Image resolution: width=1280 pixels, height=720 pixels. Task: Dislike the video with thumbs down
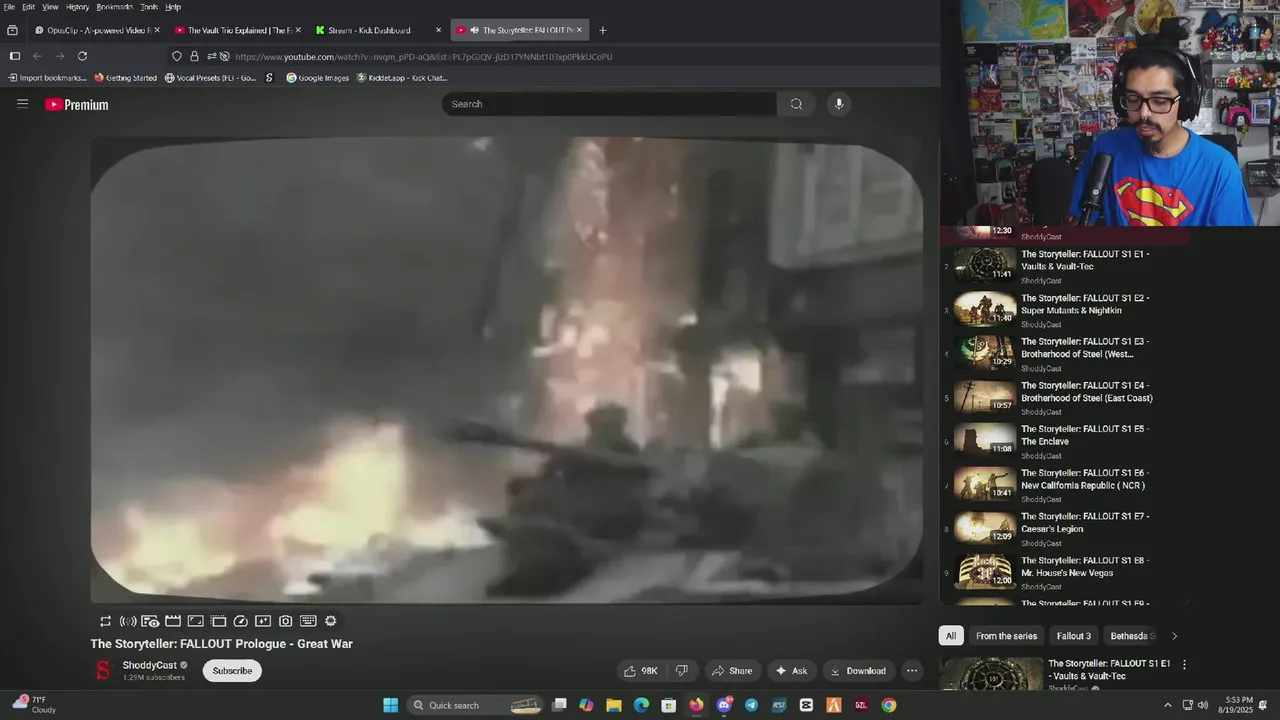[x=682, y=671]
